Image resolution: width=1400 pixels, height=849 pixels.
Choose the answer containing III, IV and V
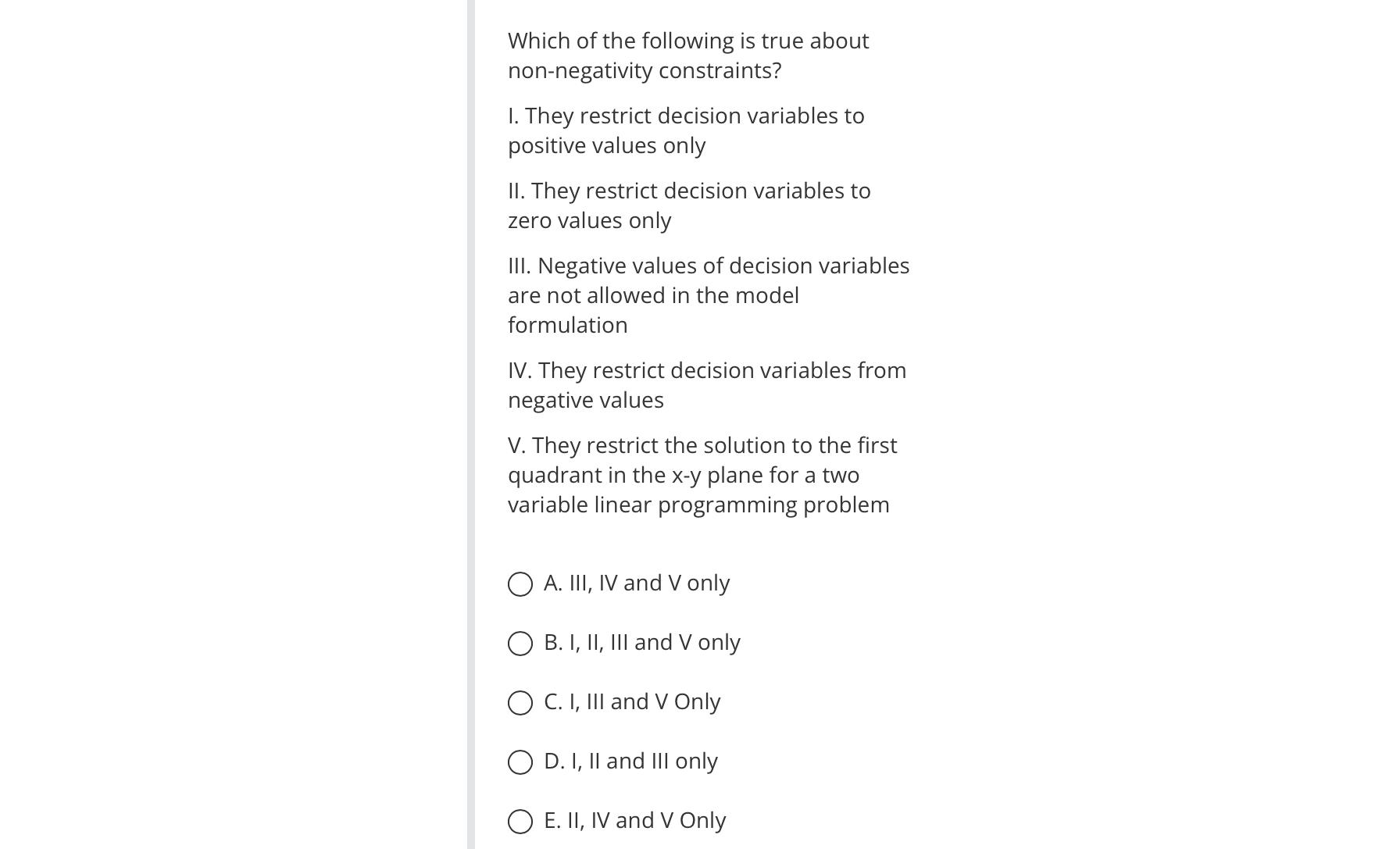pyautogui.click(x=637, y=583)
